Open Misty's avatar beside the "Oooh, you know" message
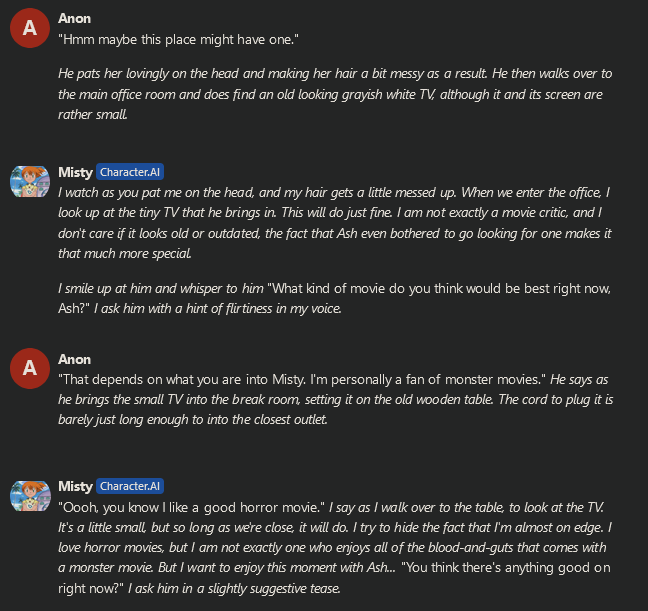The image size is (648, 611). (x=30, y=495)
